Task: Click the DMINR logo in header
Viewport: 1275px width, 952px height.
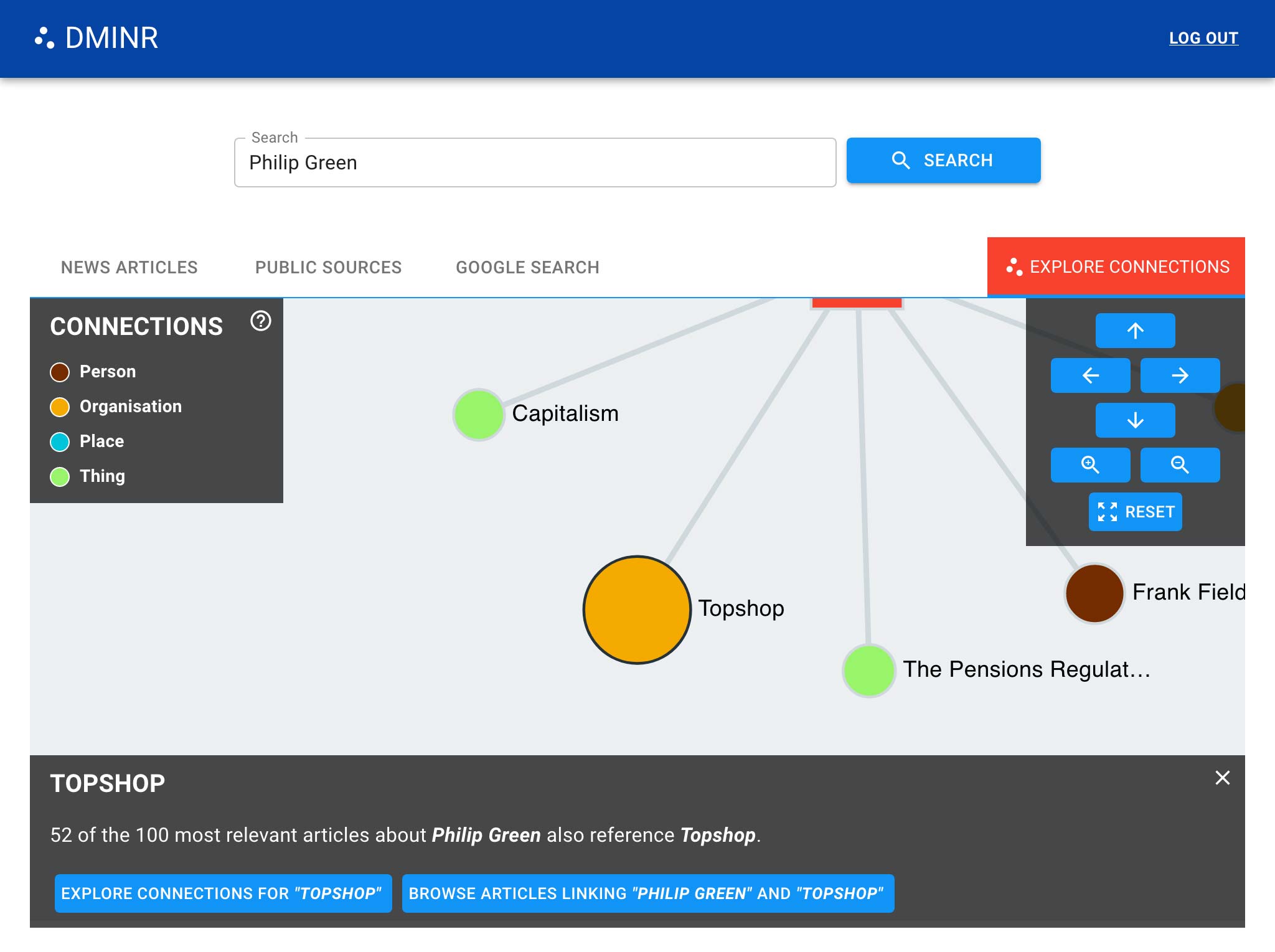Action: pyautogui.click(x=96, y=38)
